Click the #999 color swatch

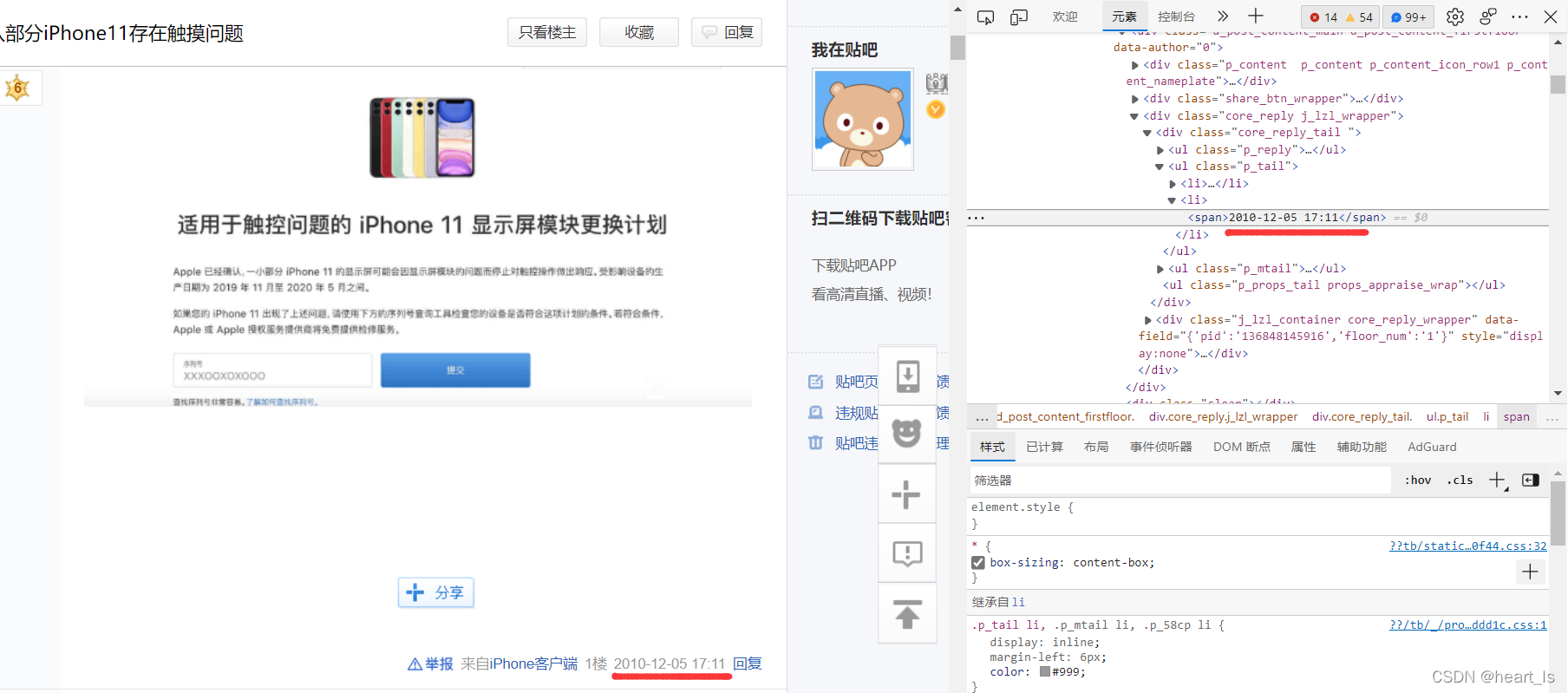coord(1045,672)
